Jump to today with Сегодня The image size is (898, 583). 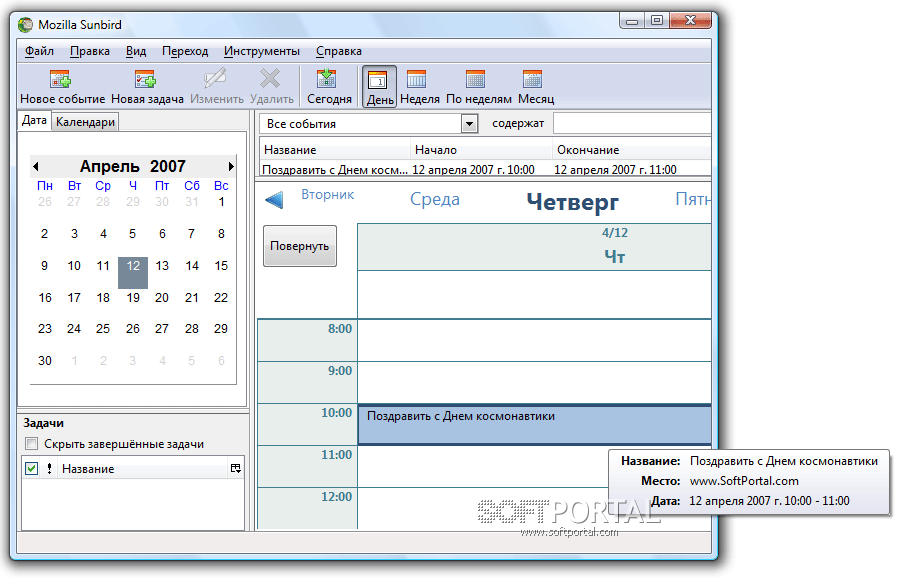(329, 86)
